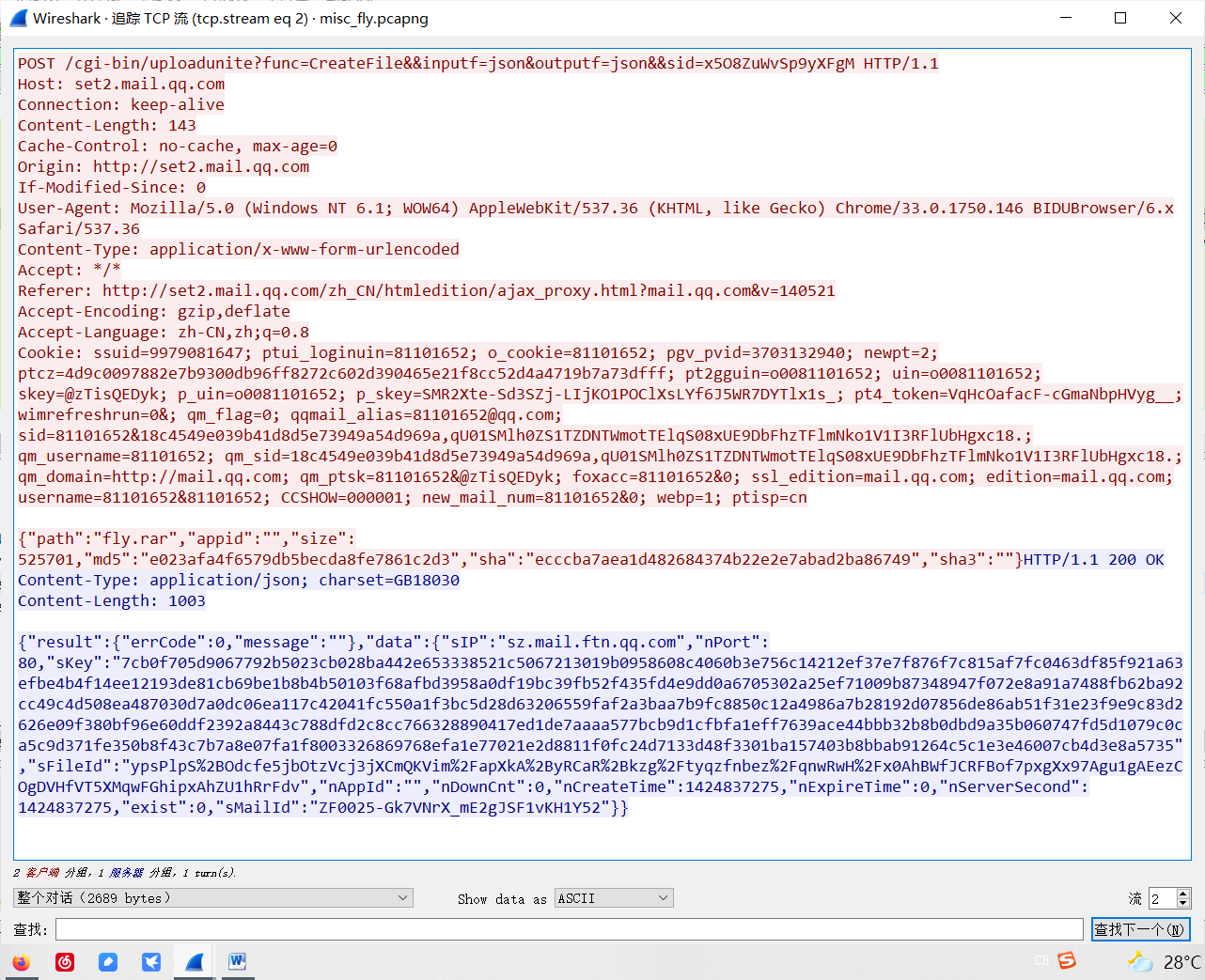Click the 'Cache-Control: no-cache, max-age=0' line
1205x980 pixels.
(x=178, y=146)
